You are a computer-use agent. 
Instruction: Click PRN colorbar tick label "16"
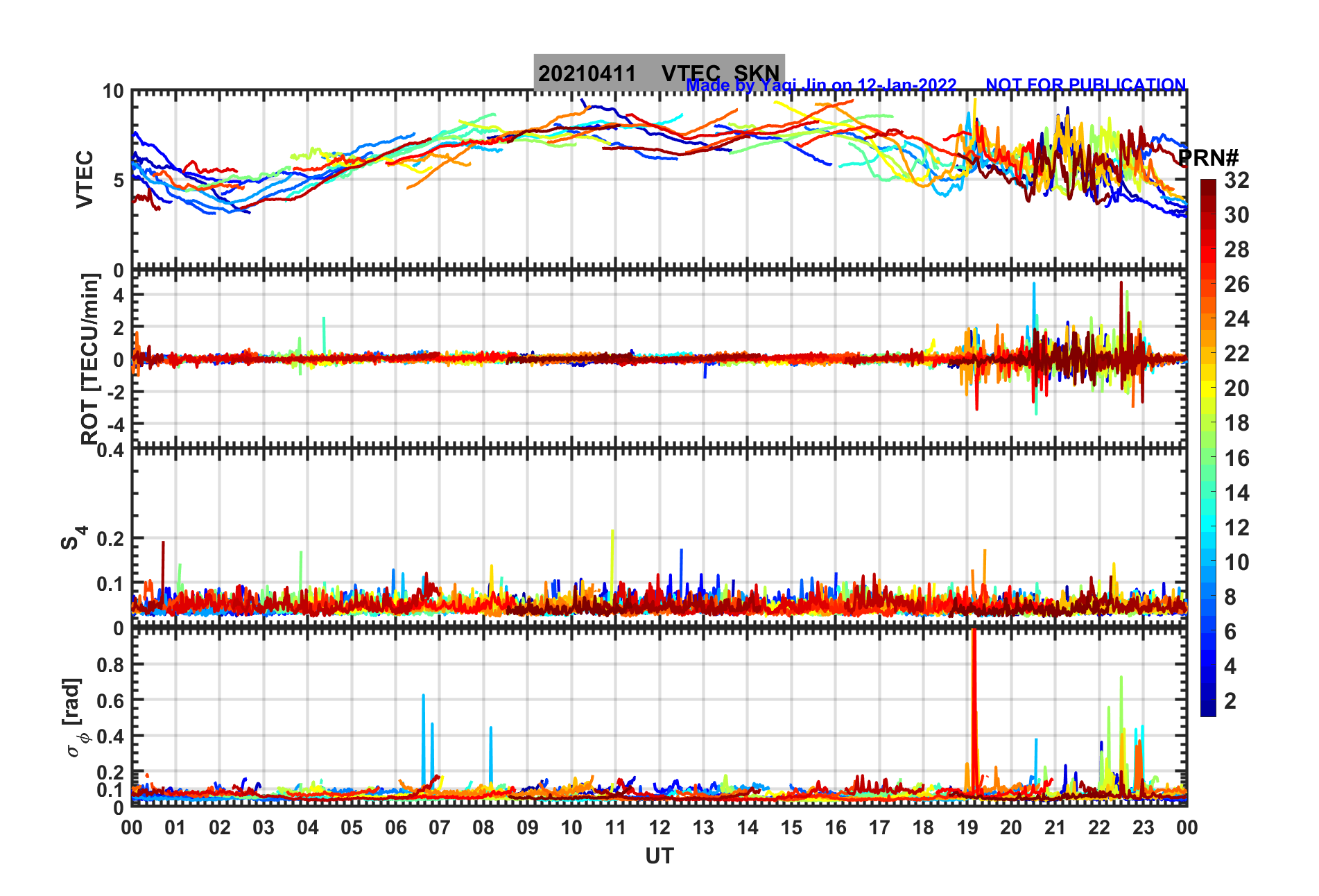point(1236,458)
